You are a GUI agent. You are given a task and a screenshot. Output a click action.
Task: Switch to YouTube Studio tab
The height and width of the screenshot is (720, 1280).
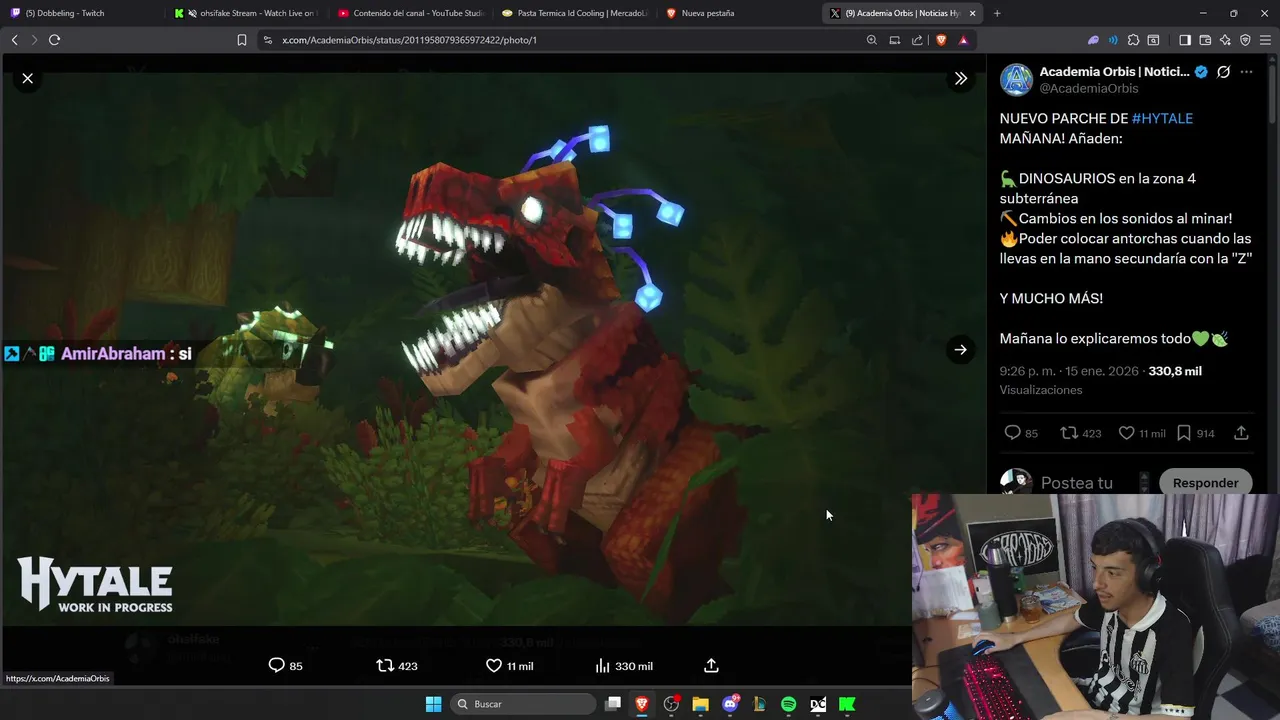412,13
